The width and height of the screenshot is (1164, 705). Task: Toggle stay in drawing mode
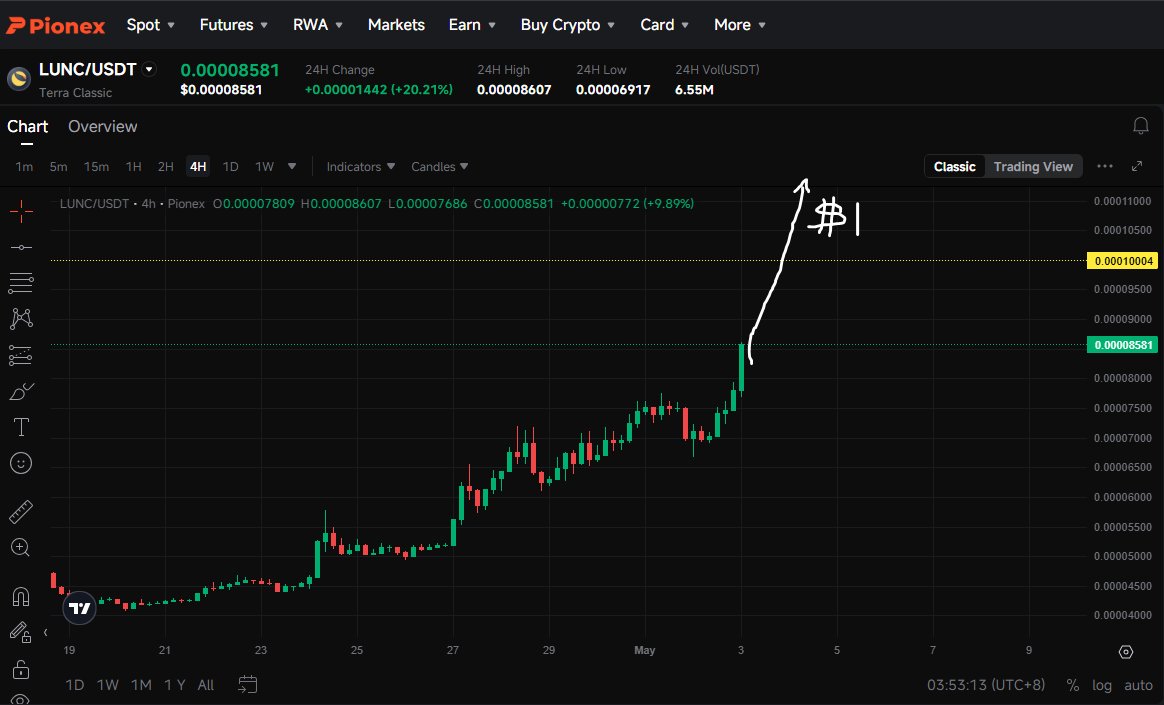click(21, 632)
